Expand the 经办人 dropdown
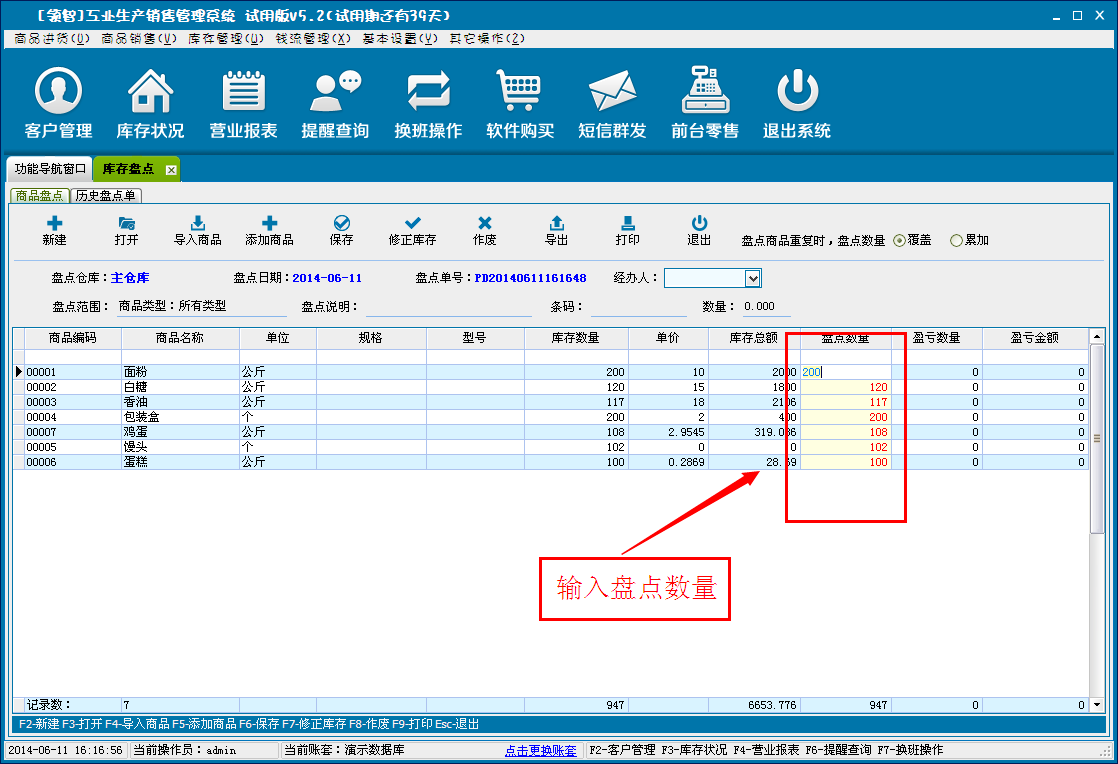The image size is (1118, 764). pos(753,278)
